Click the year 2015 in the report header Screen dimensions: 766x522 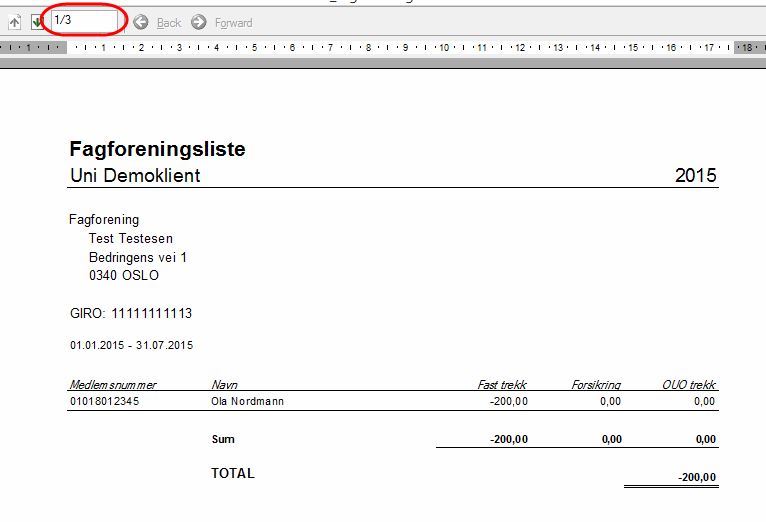point(696,176)
